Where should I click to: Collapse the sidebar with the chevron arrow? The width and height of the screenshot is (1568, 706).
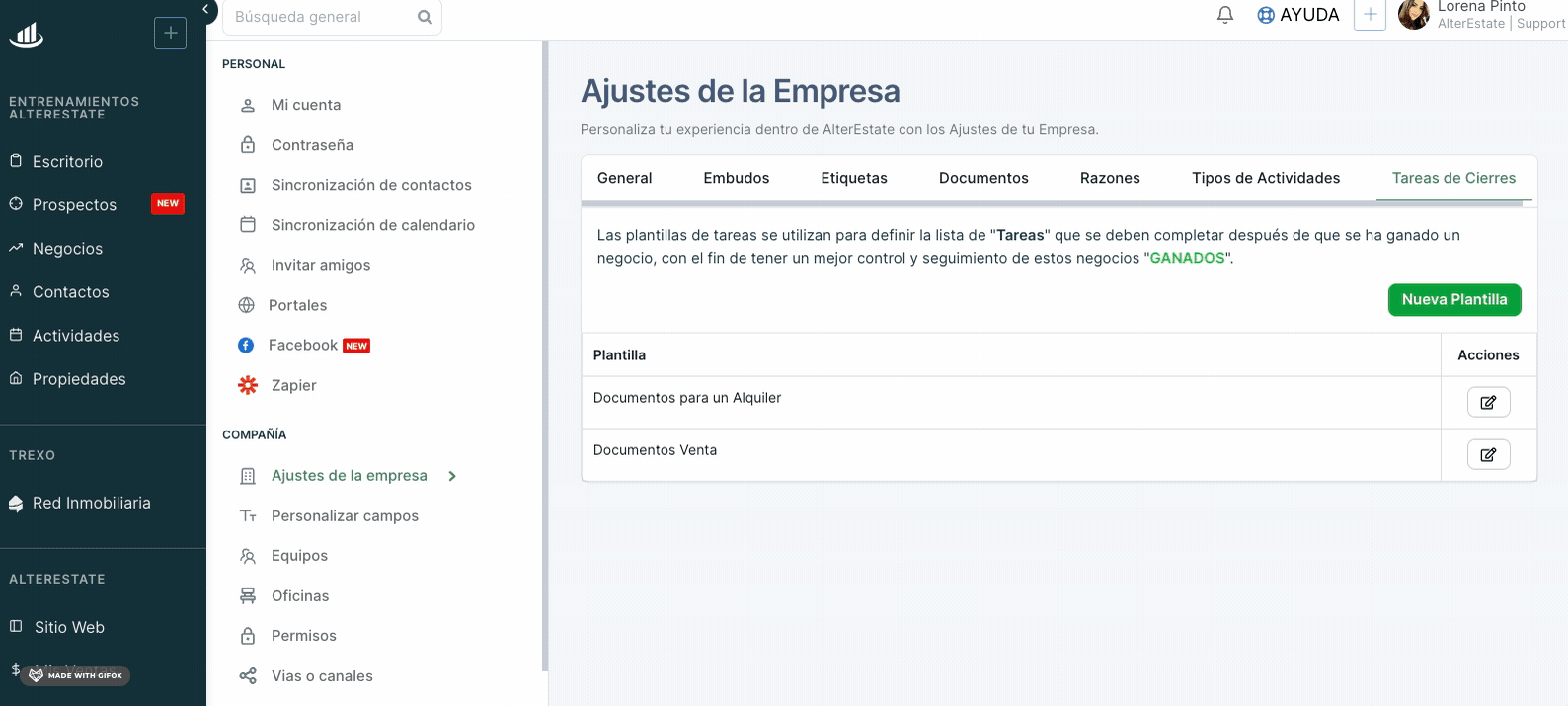coord(205,9)
